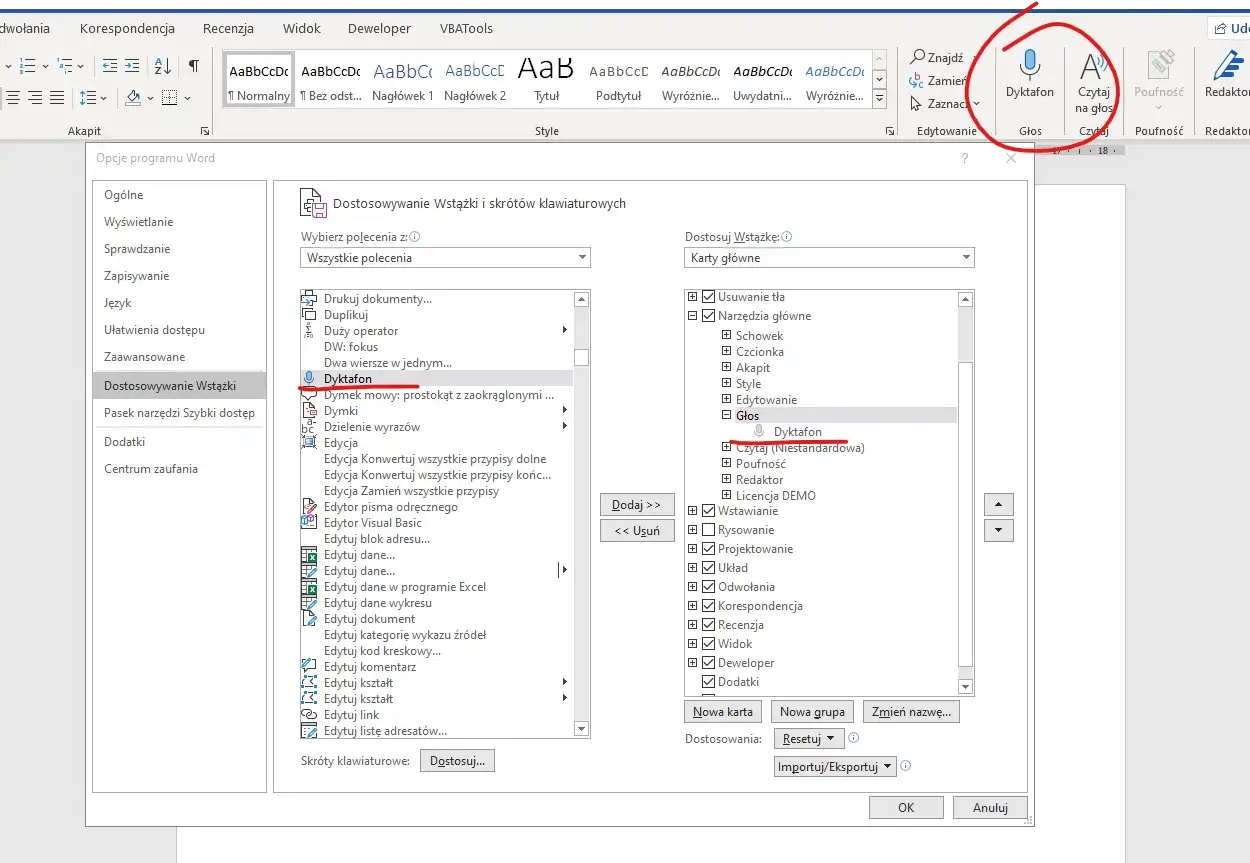1250x863 pixels.
Task: Click the move up arrow button
Action: tap(999, 504)
